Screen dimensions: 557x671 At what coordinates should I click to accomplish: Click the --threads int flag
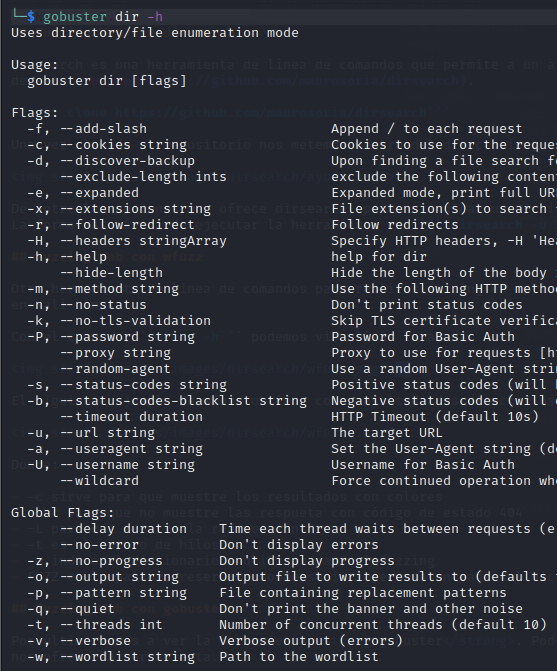point(112,625)
